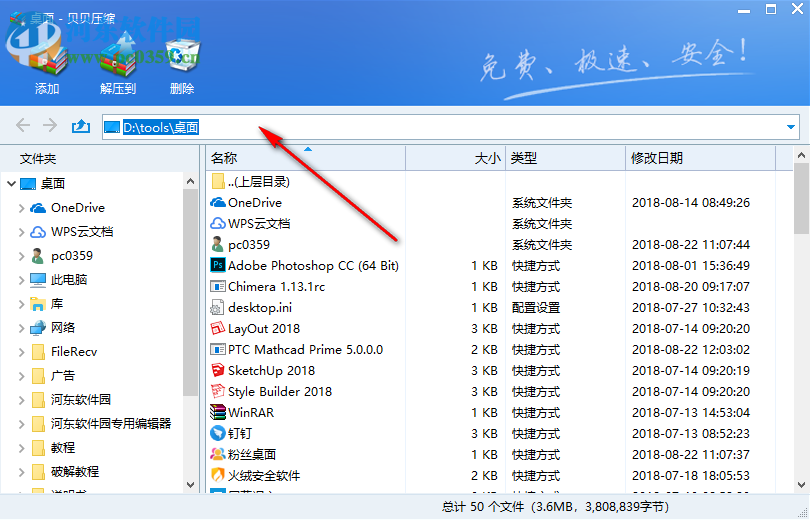Select WPS云文档 icon in file list
Screen dimensions: 810x520
[x=217, y=224]
